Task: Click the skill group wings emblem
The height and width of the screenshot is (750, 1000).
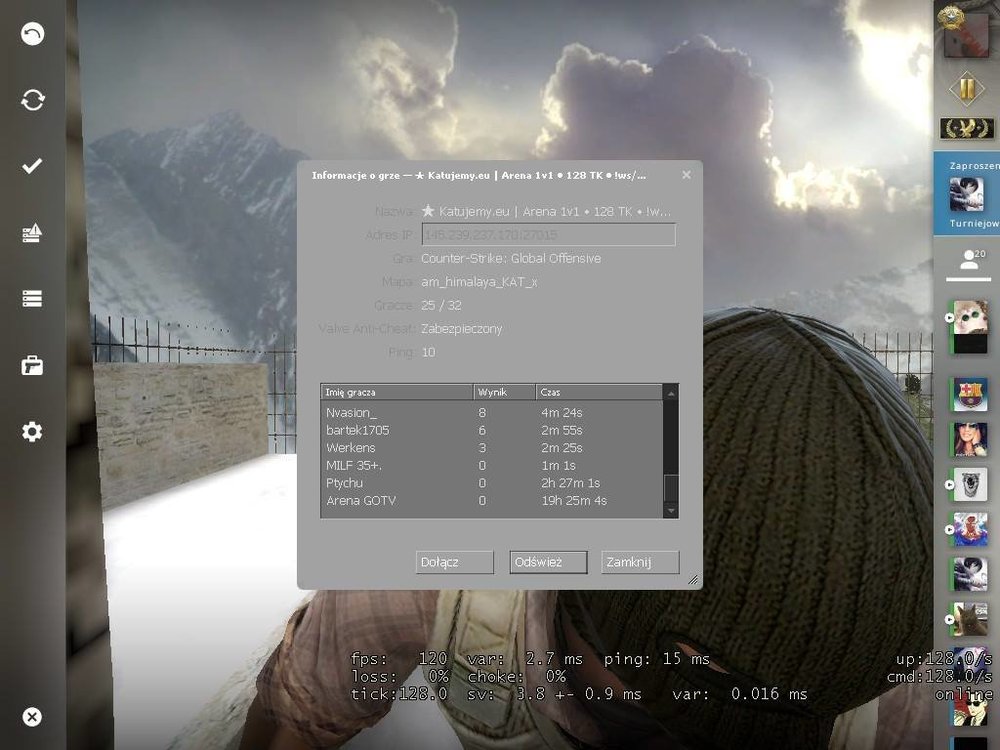Action: 967,129
